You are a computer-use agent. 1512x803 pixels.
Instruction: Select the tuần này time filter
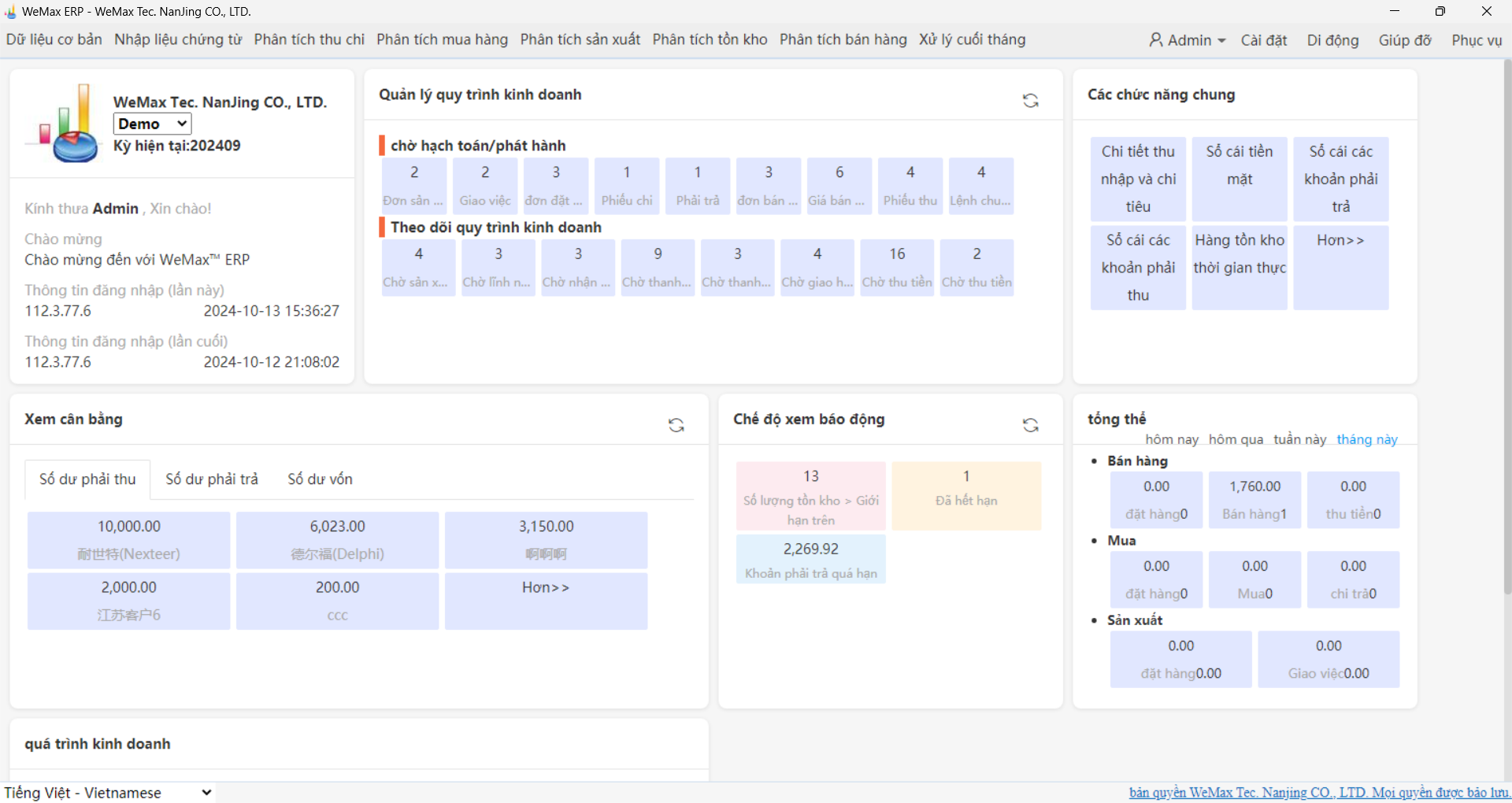1299,439
